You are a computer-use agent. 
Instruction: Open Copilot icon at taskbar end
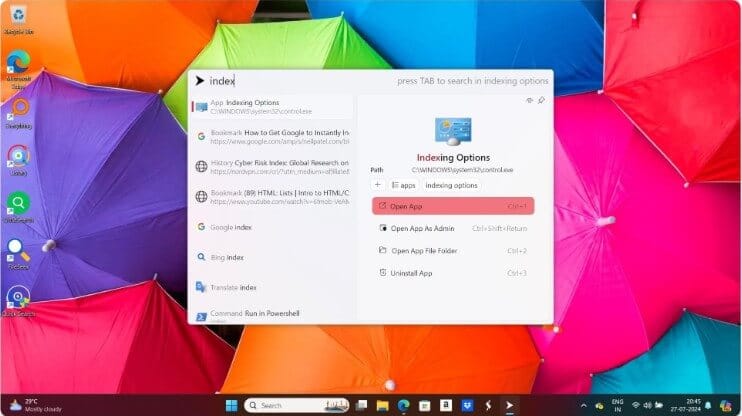725,406
